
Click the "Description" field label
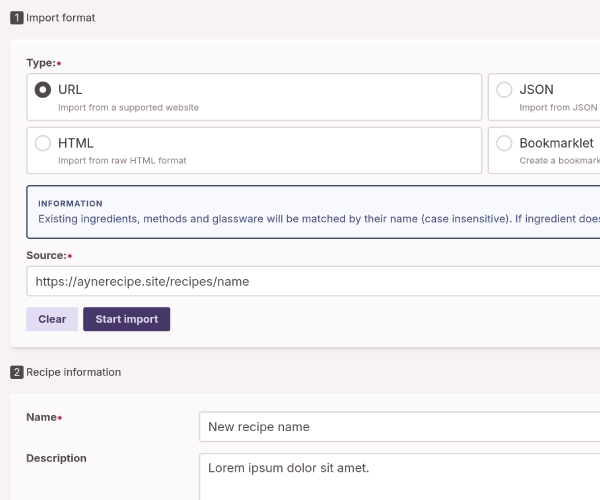point(56,458)
